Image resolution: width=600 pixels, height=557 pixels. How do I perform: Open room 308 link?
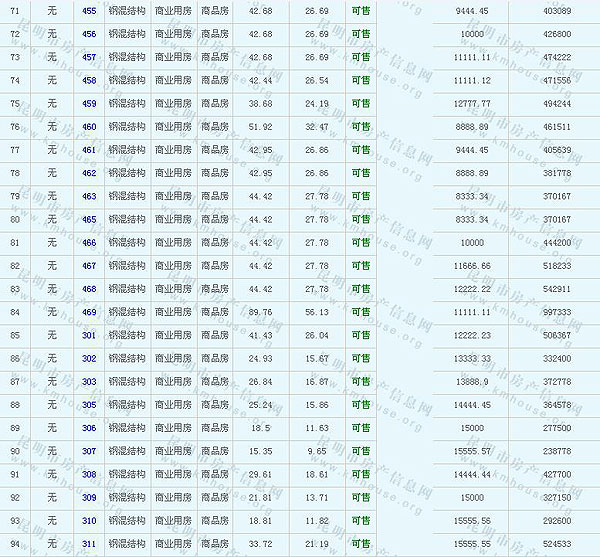90,474
